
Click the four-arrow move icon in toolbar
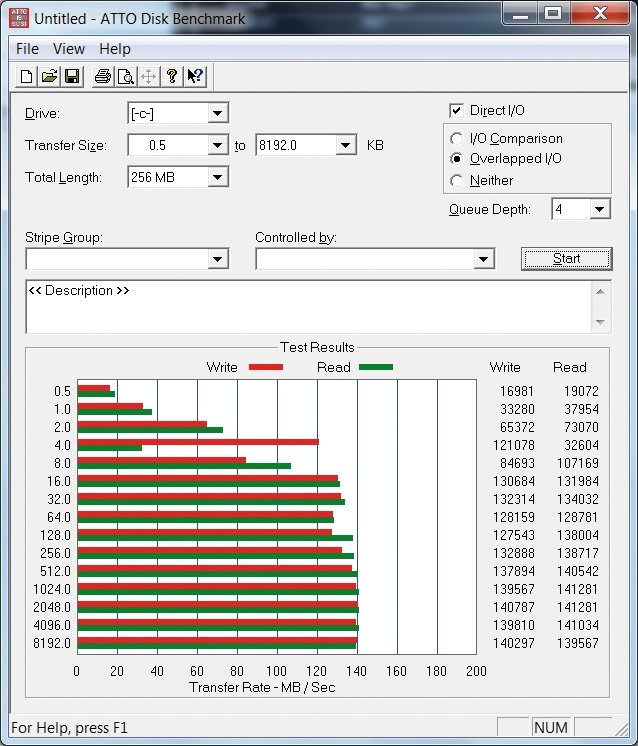pos(148,77)
